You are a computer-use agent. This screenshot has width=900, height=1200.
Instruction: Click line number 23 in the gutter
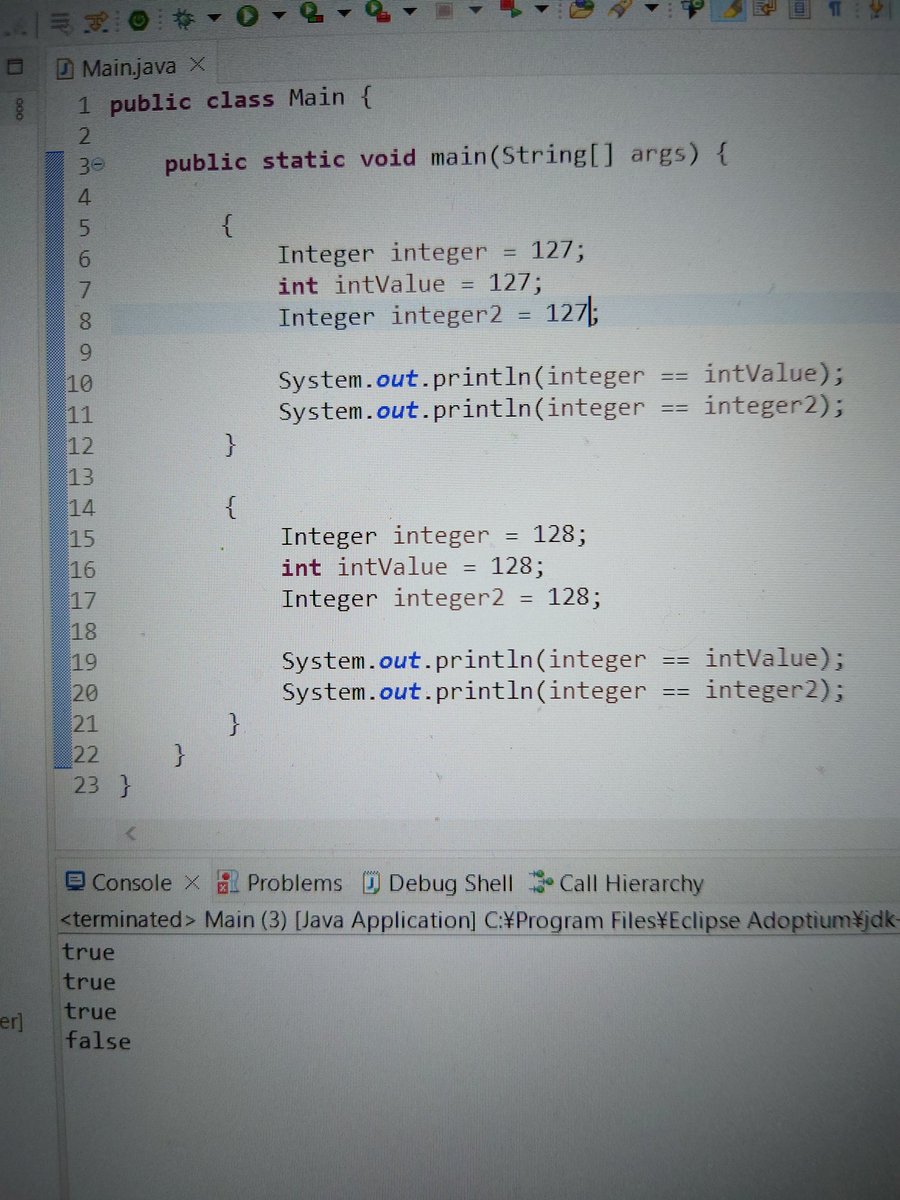[87, 785]
